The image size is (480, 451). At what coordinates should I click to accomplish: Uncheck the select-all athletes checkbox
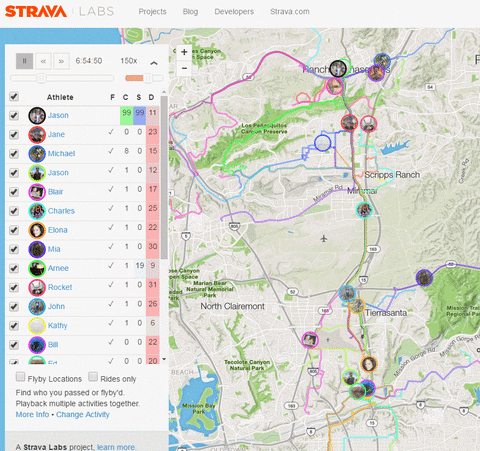coord(14,96)
